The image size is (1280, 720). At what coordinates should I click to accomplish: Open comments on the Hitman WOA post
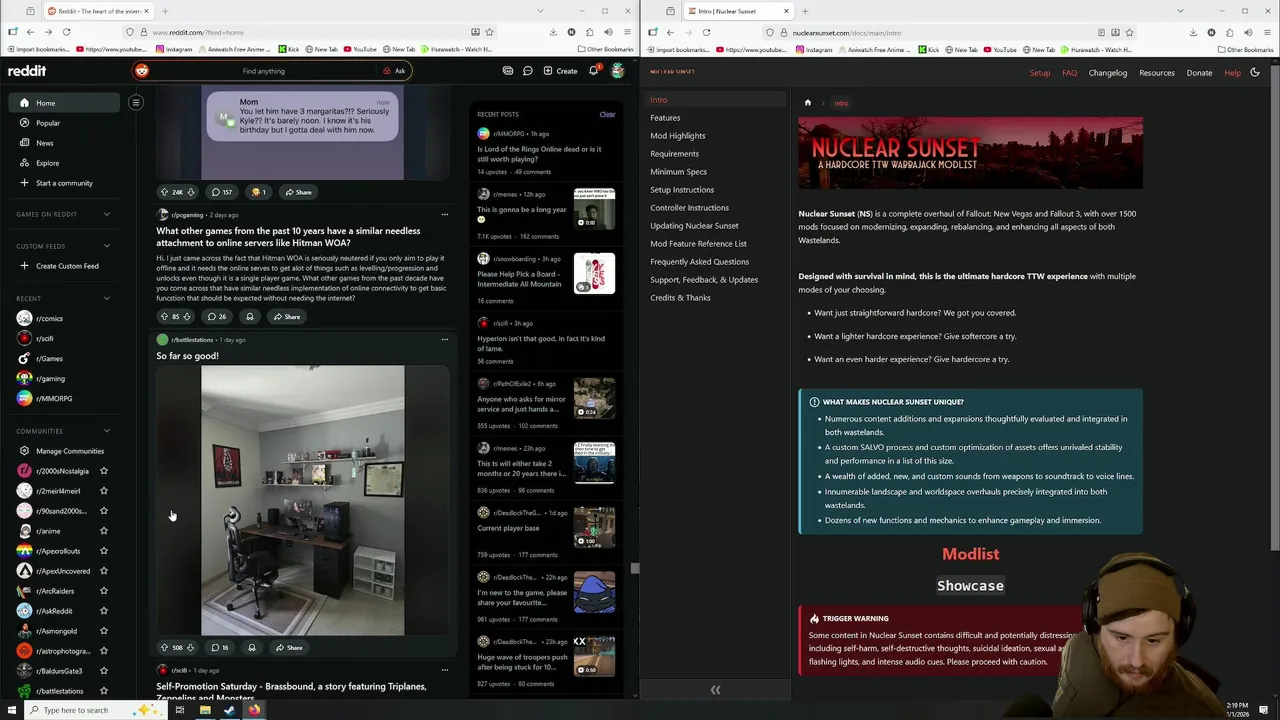[216, 317]
